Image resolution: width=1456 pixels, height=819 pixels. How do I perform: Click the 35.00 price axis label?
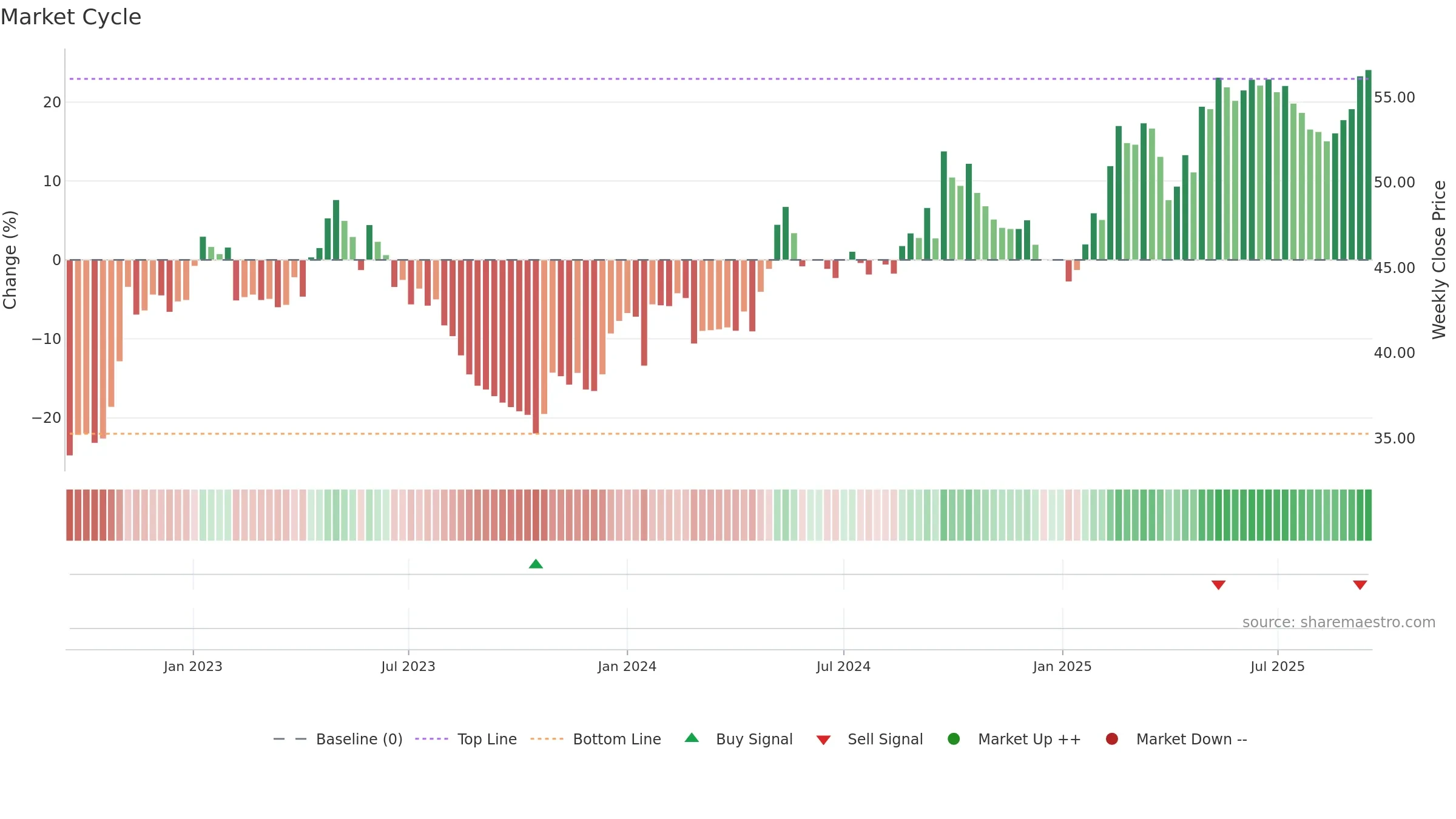coord(1394,439)
